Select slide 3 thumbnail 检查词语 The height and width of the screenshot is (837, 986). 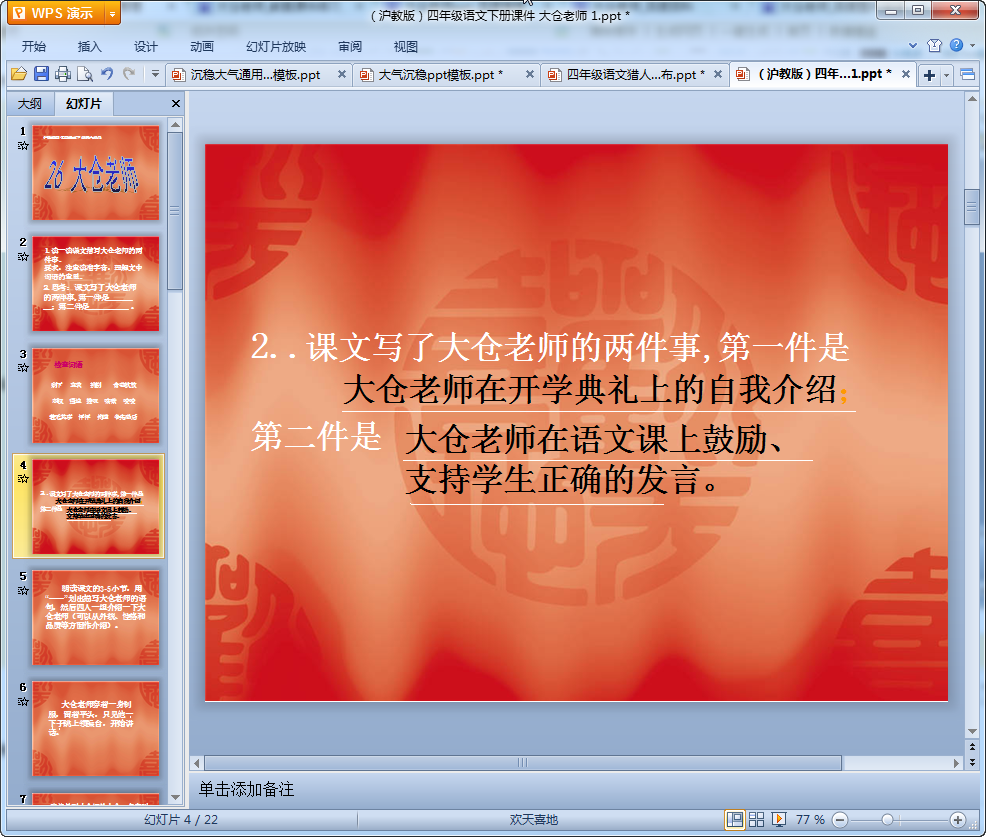pos(96,395)
